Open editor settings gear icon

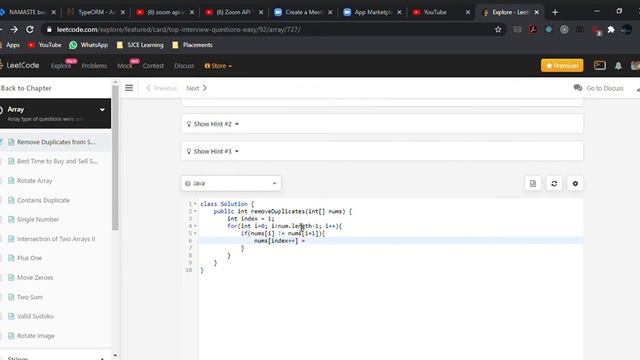coord(575,183)
